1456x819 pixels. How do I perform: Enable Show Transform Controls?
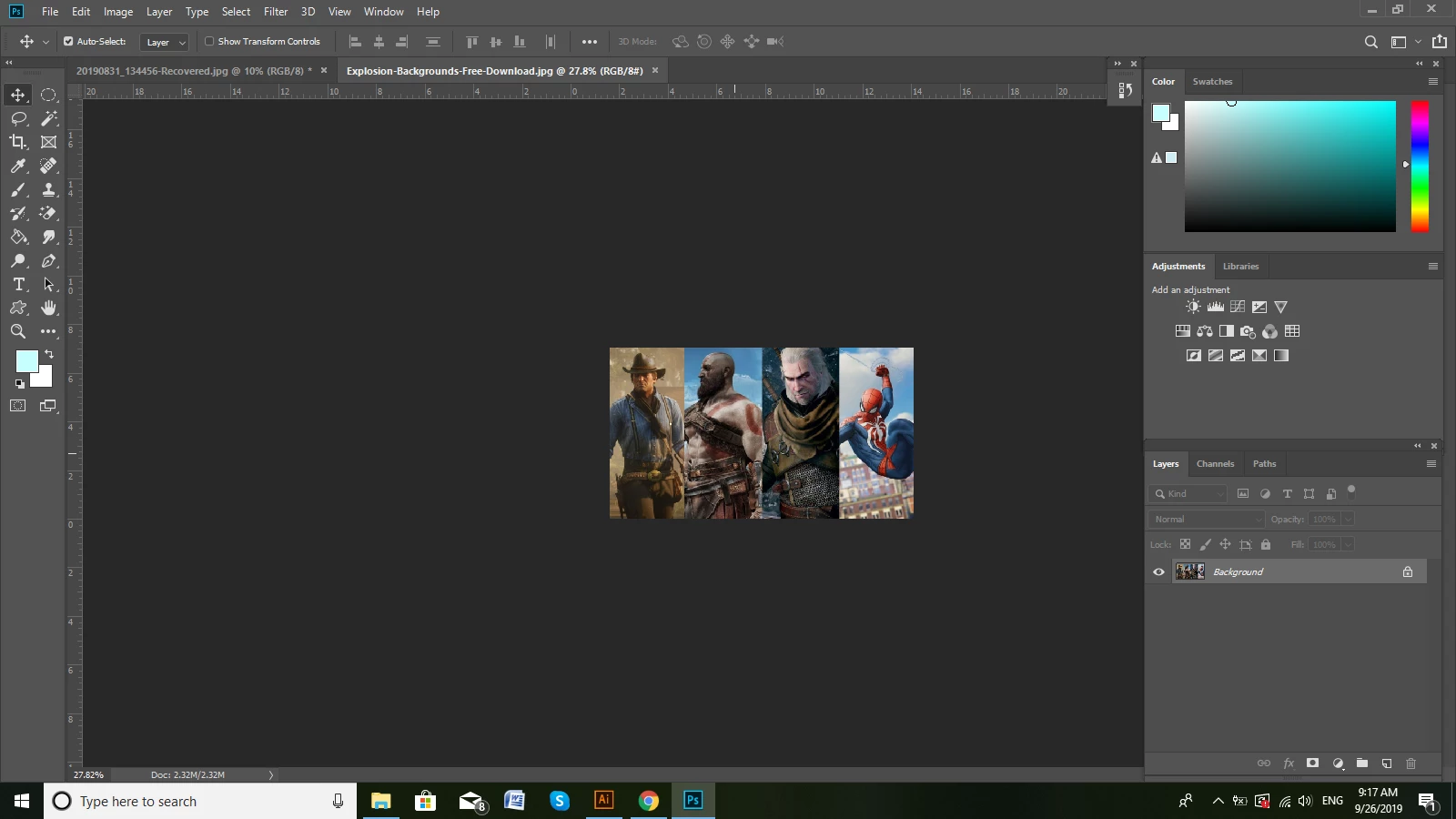[209, 41]
